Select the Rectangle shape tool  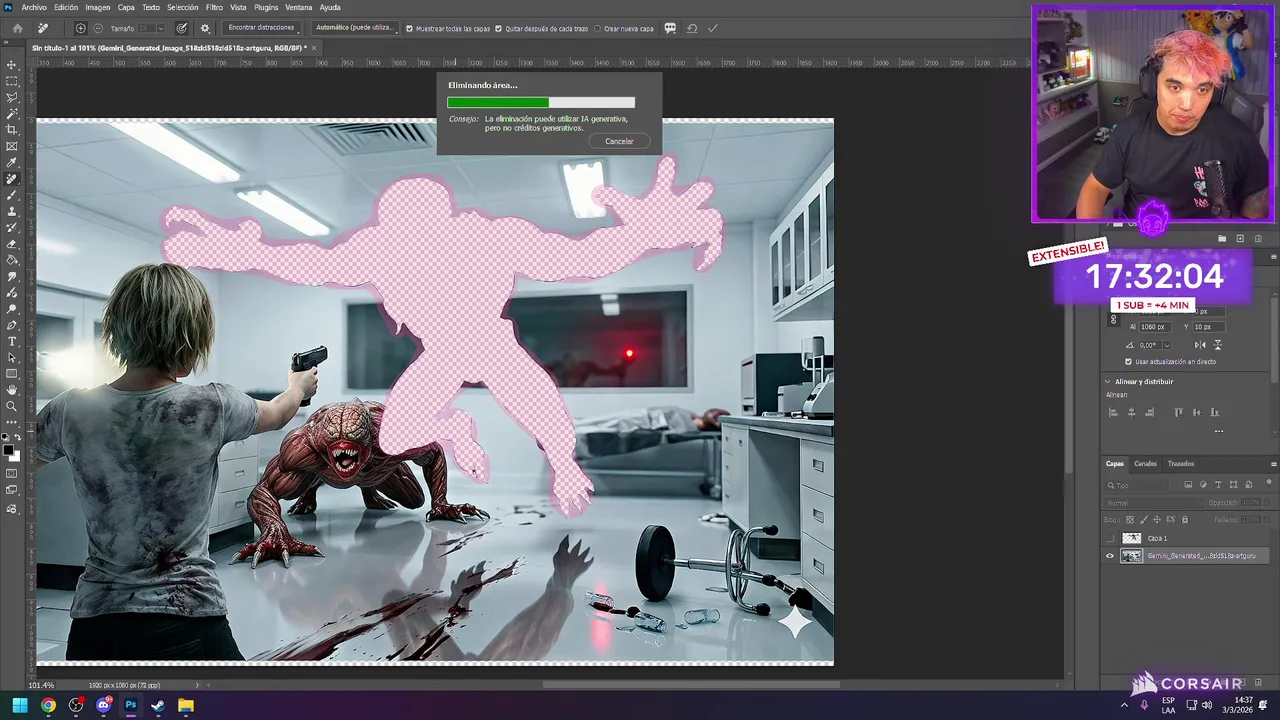(x=12, y=374)
